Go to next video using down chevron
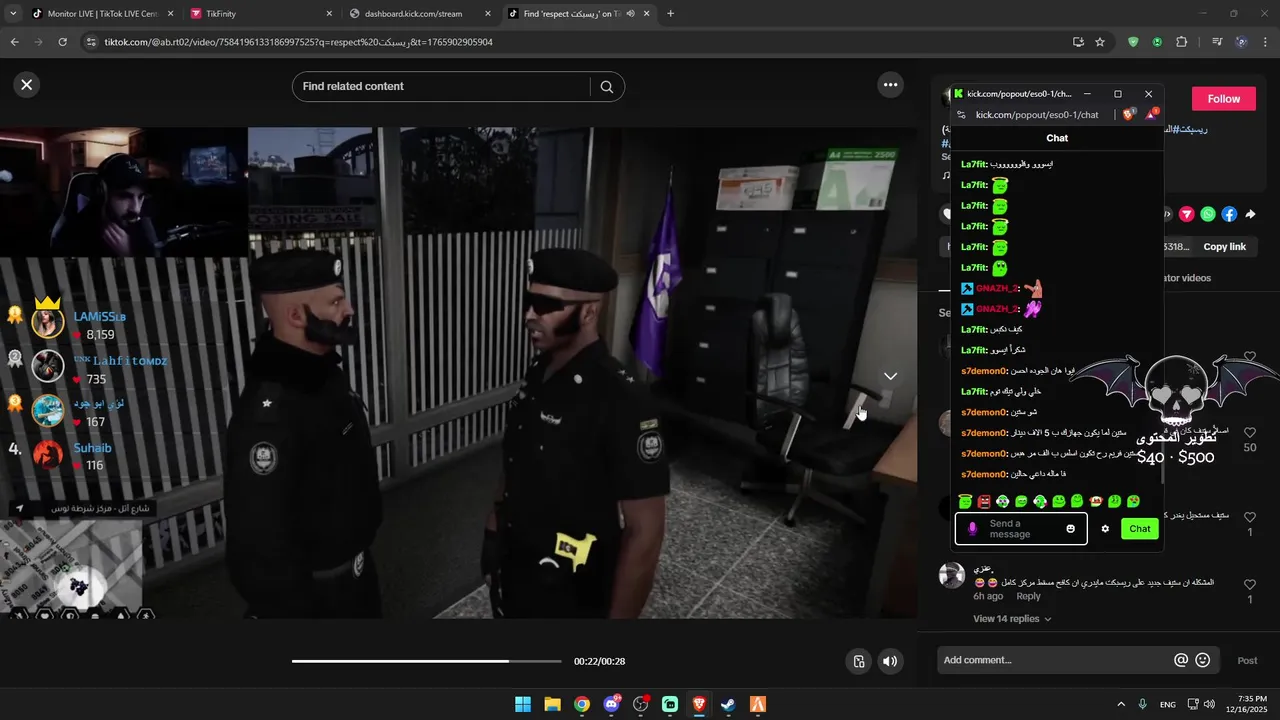1280x720 pixels. 890,376
